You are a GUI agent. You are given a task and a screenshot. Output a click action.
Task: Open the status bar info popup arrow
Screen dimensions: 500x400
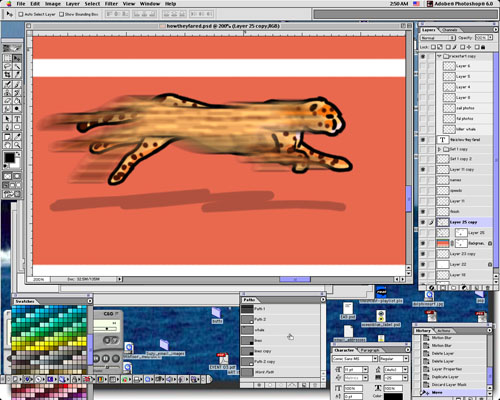(x=119, y=279)
